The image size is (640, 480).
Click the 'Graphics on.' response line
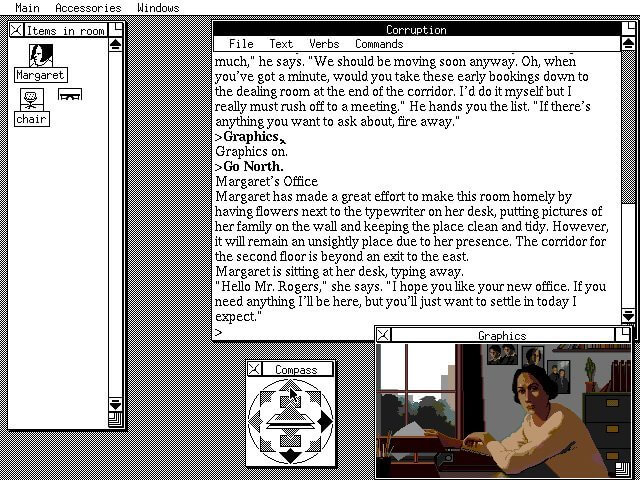(251, 151)
